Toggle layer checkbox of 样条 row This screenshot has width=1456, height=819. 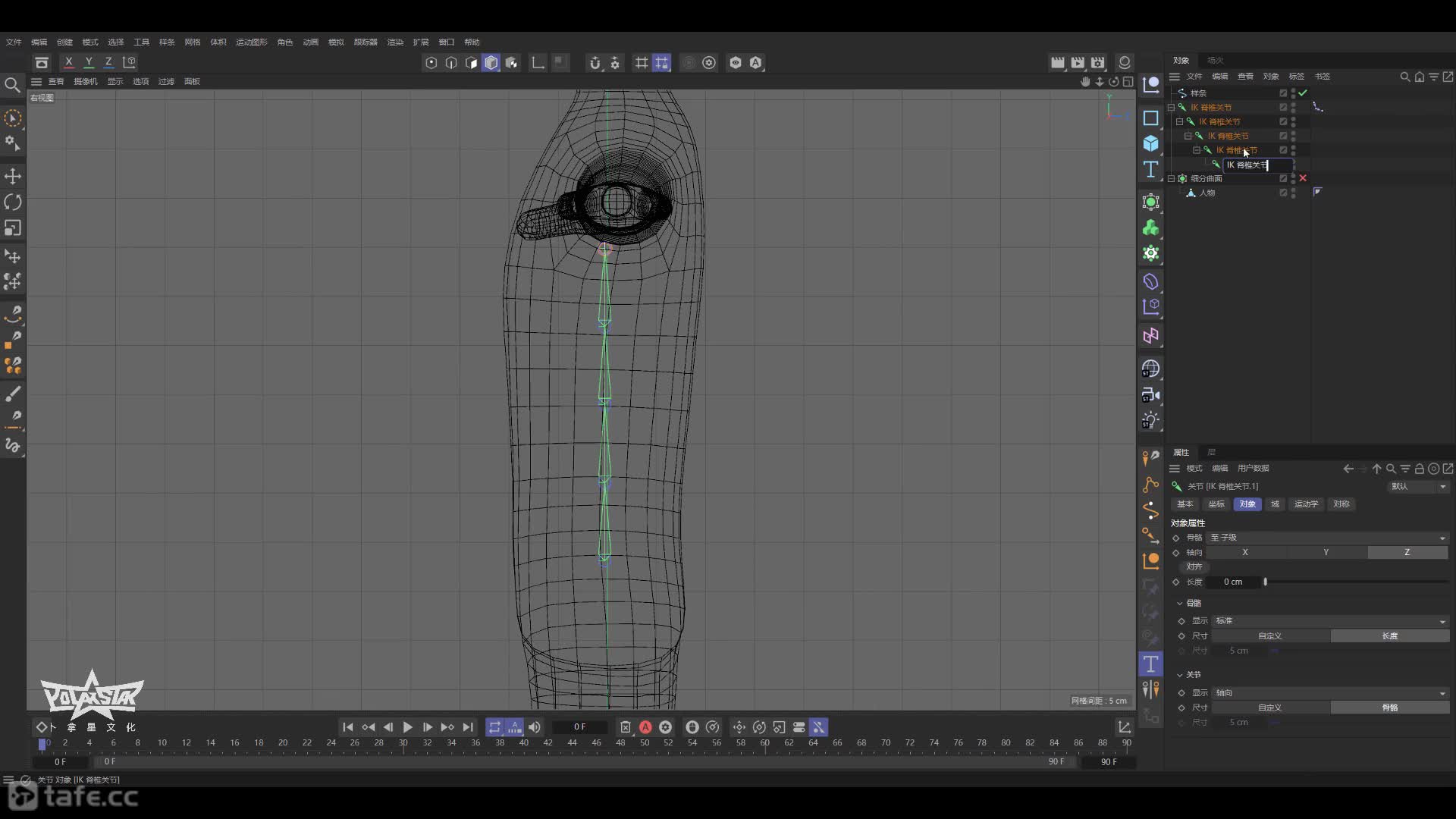click(1283, 93)
